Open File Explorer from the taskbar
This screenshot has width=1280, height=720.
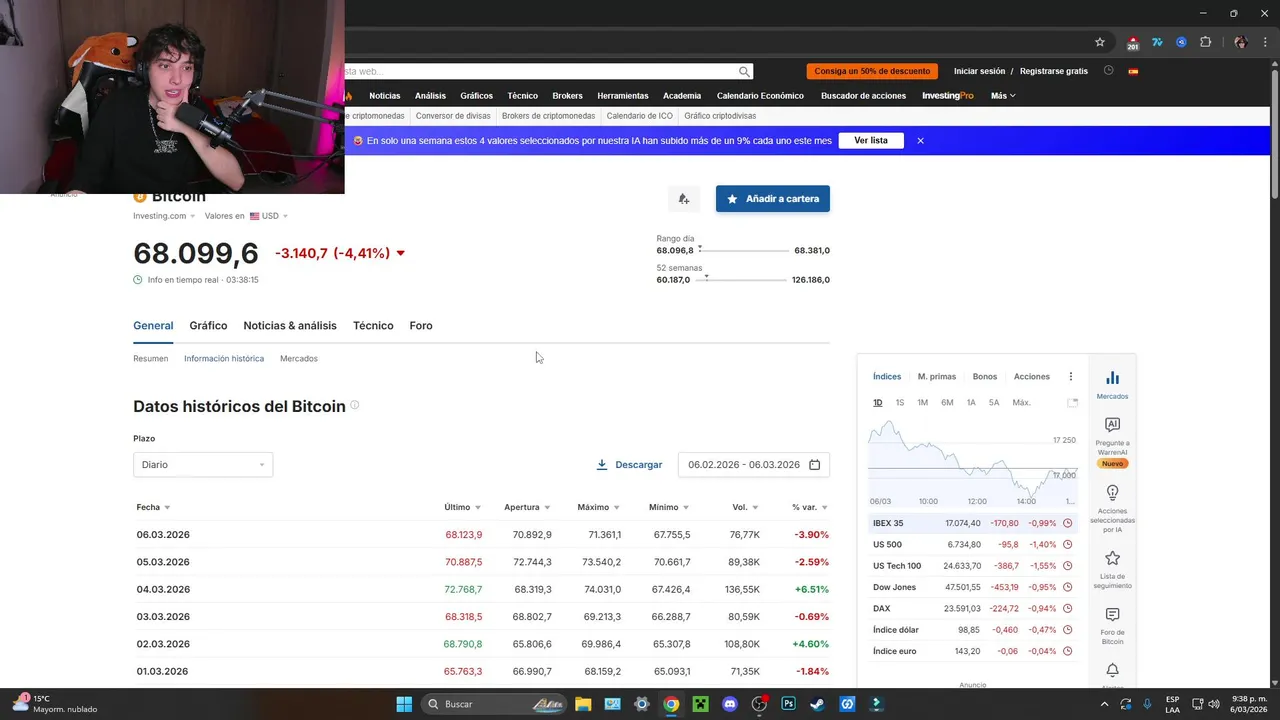tap(583, 704)
